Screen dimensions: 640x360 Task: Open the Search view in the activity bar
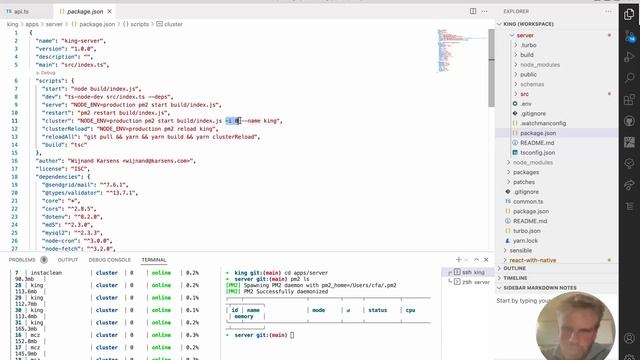coord(629,78)
